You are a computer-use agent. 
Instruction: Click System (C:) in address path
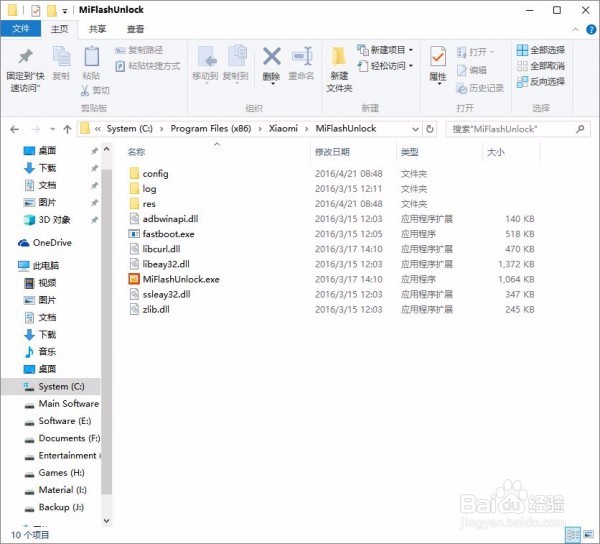129,129
